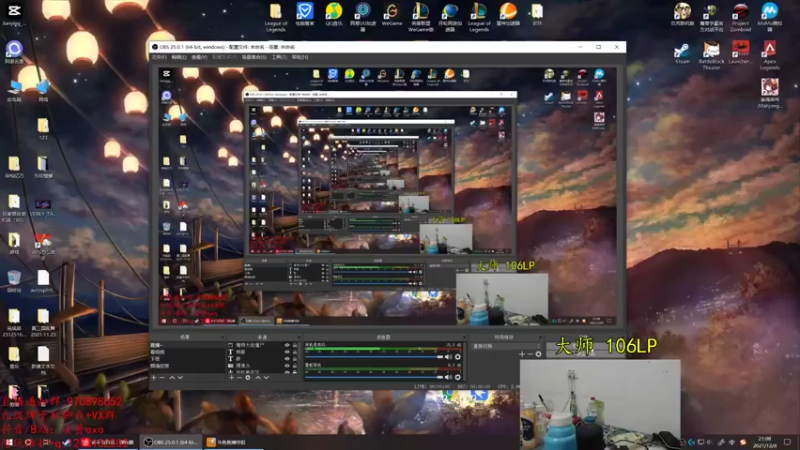Move selected scene down in Scenes dock
The width and height of the screenshot is (800, 450).
[x=180, y=378]
